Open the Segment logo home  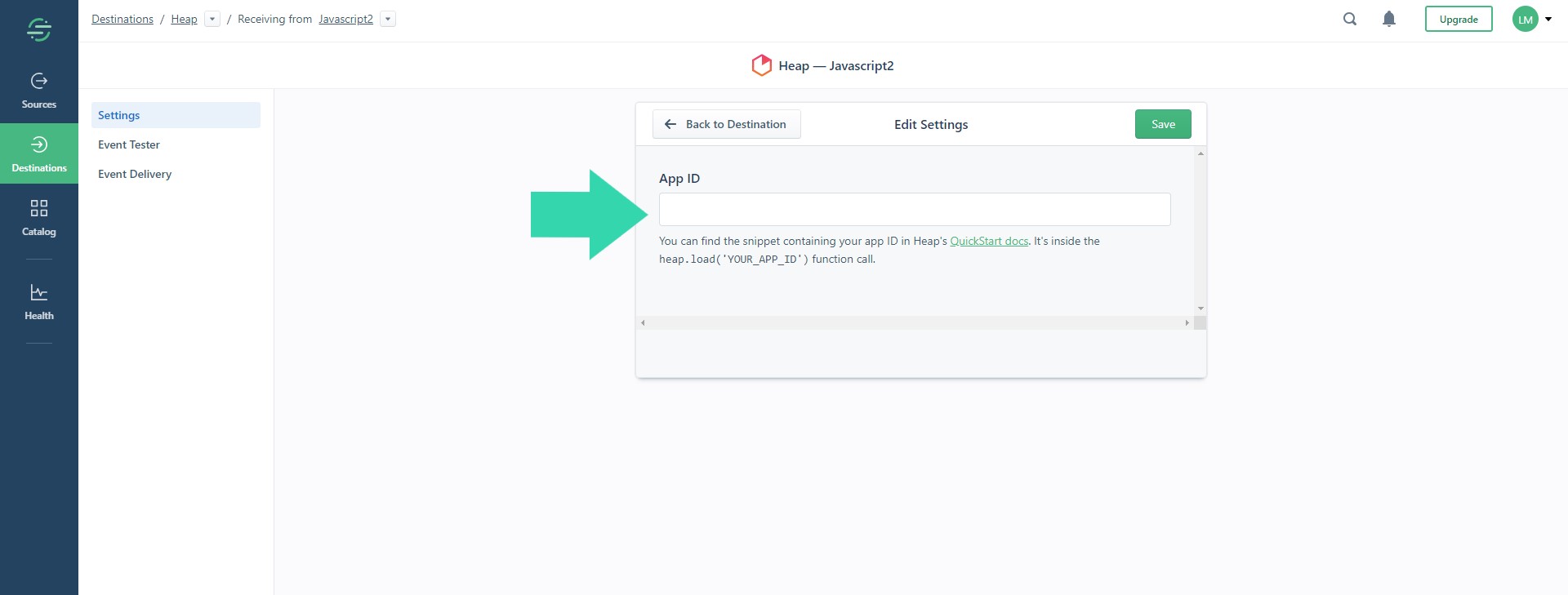39,30
